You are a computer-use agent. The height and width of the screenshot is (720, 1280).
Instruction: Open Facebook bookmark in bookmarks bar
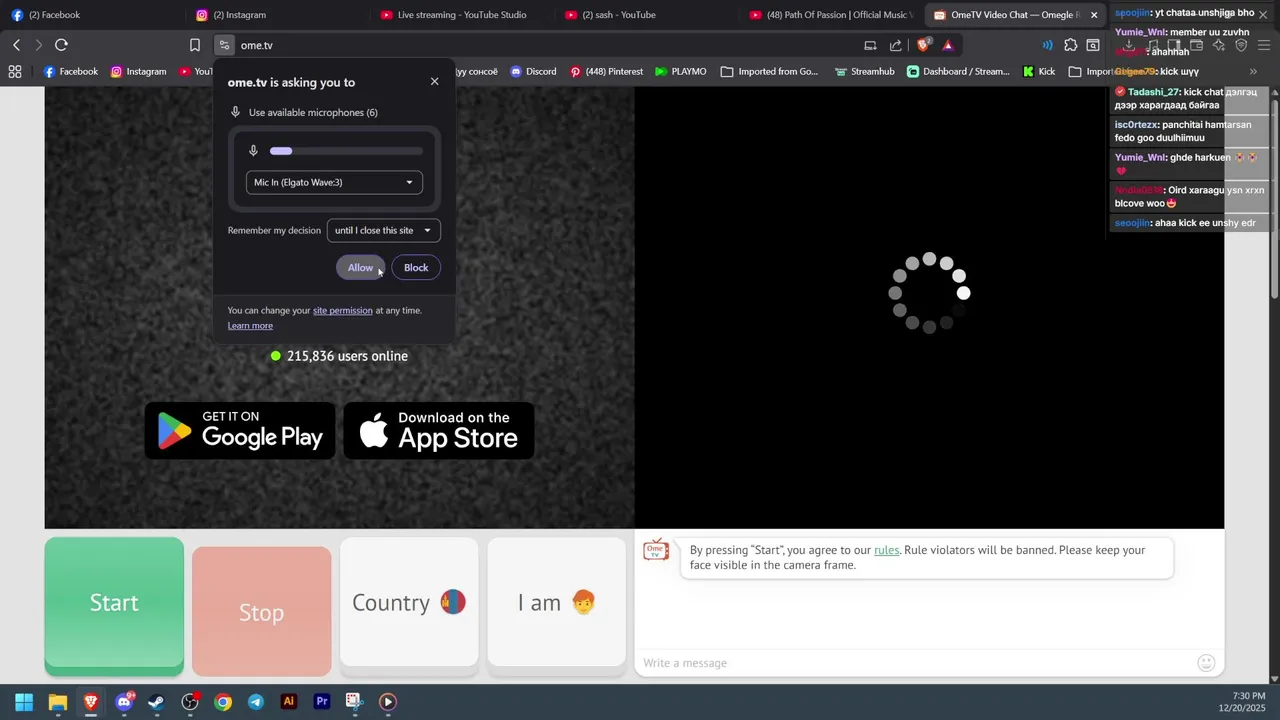point(70,71)
